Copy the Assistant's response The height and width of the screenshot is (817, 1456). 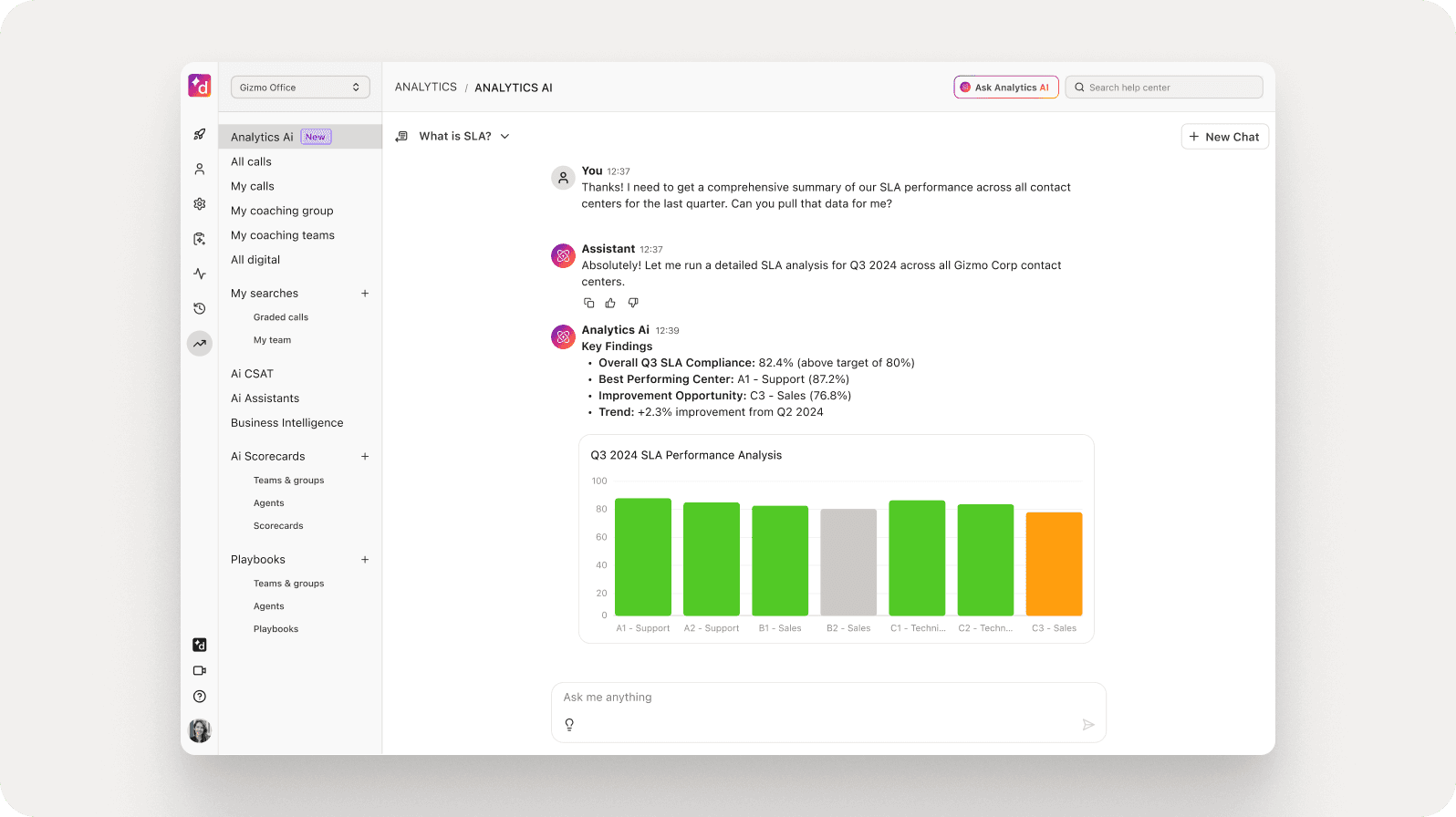pyautogui.click(x=588, y=303)
